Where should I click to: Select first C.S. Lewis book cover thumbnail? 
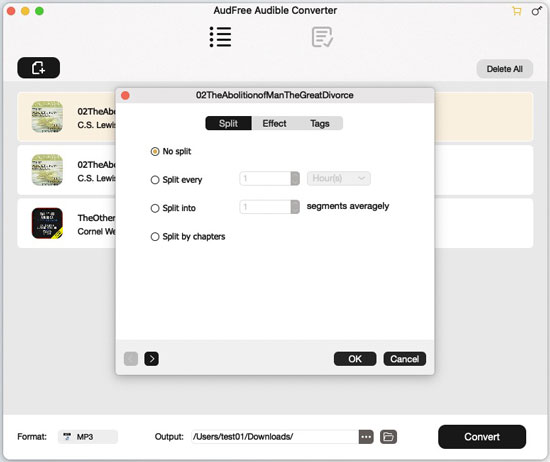pos(47,117)
